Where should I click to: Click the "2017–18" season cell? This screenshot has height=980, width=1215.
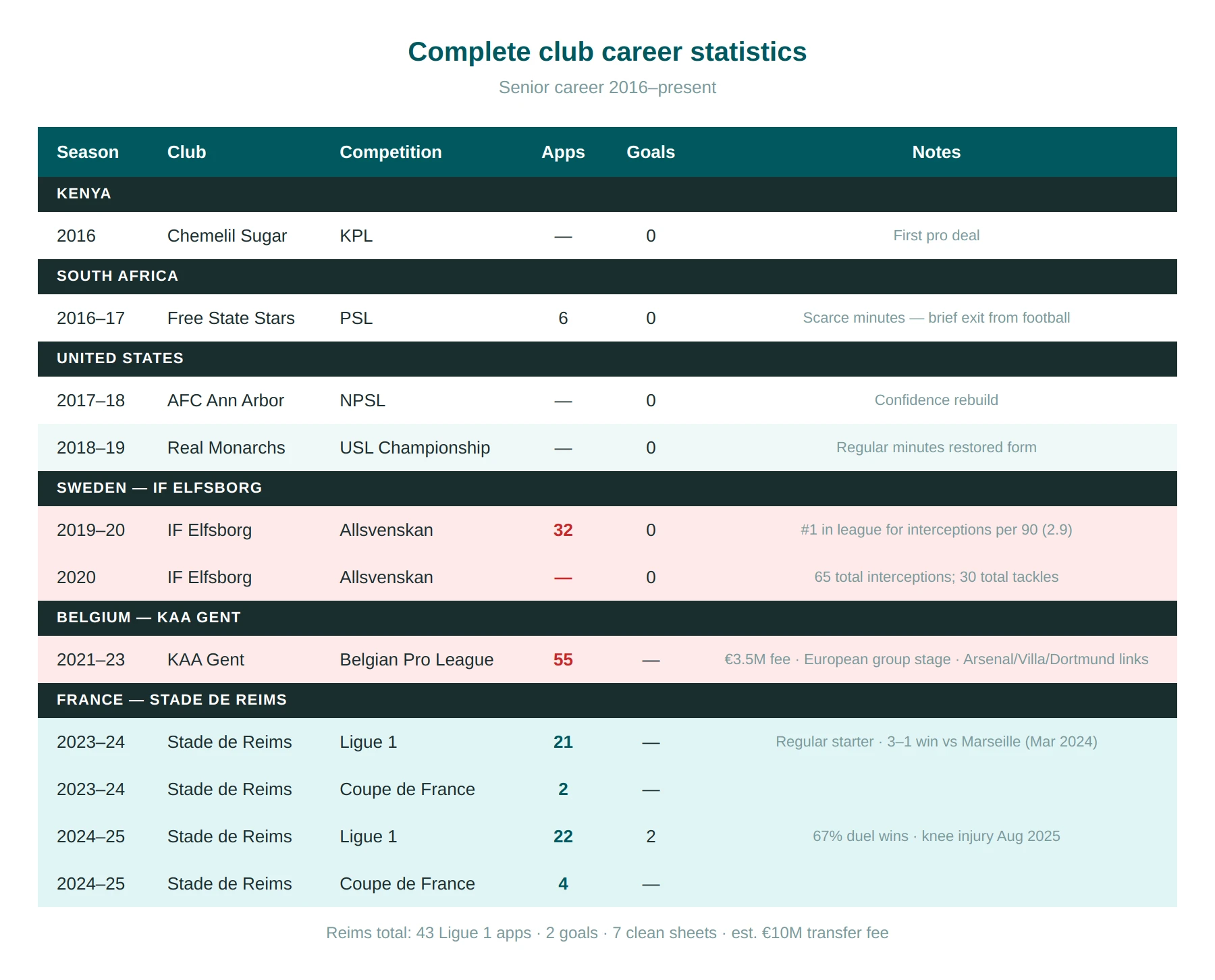point(90,400)
